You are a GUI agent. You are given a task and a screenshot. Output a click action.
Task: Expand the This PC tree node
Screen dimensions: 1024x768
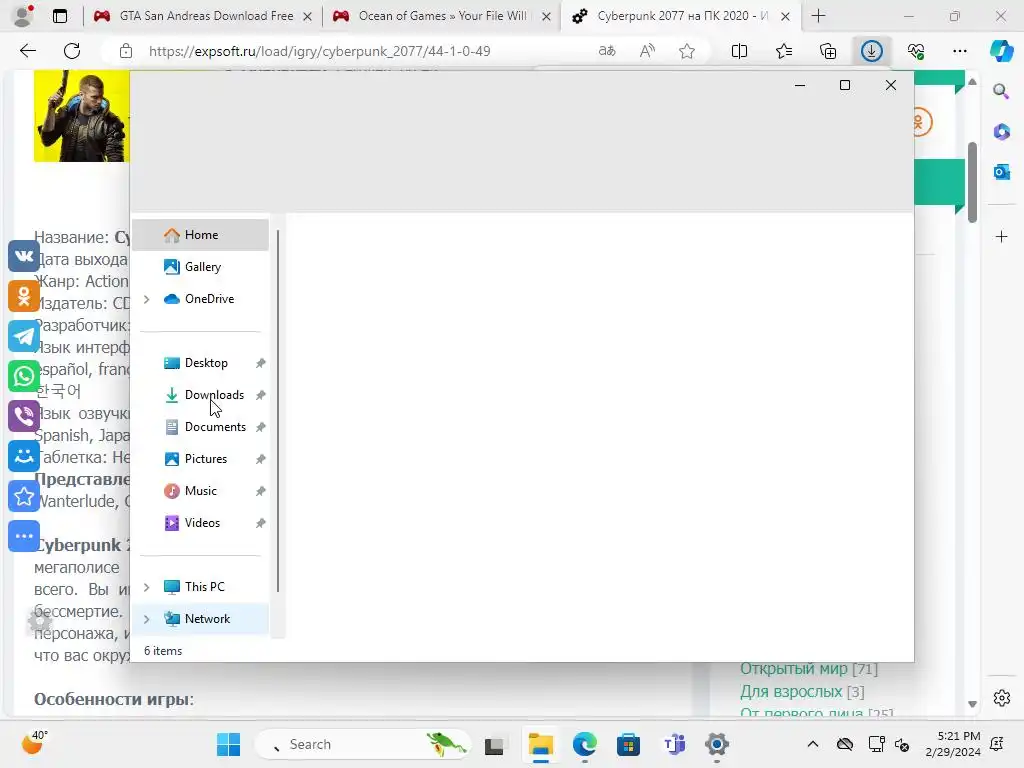(147, 587)
